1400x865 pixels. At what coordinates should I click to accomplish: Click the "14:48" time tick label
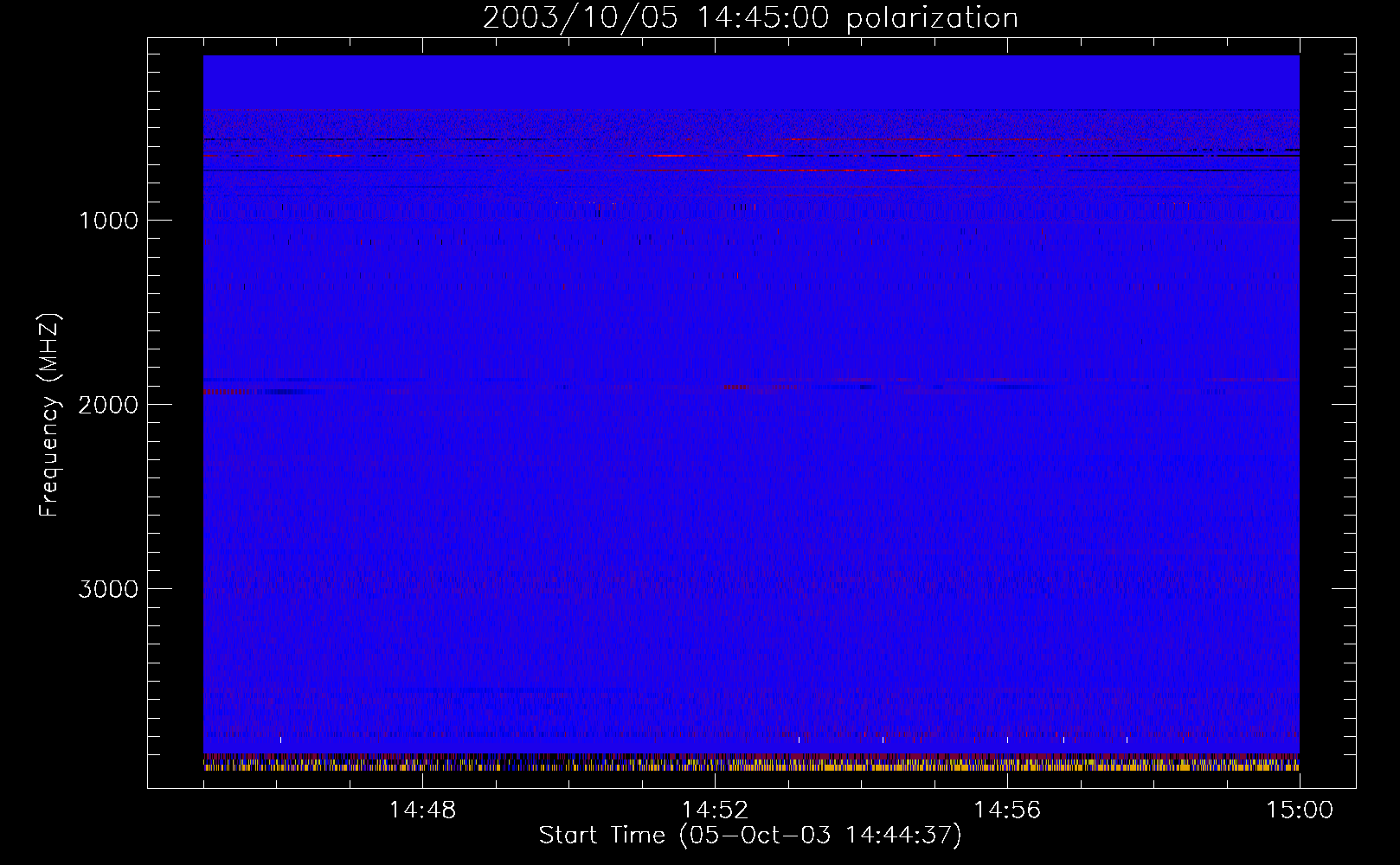pos(422,811)
